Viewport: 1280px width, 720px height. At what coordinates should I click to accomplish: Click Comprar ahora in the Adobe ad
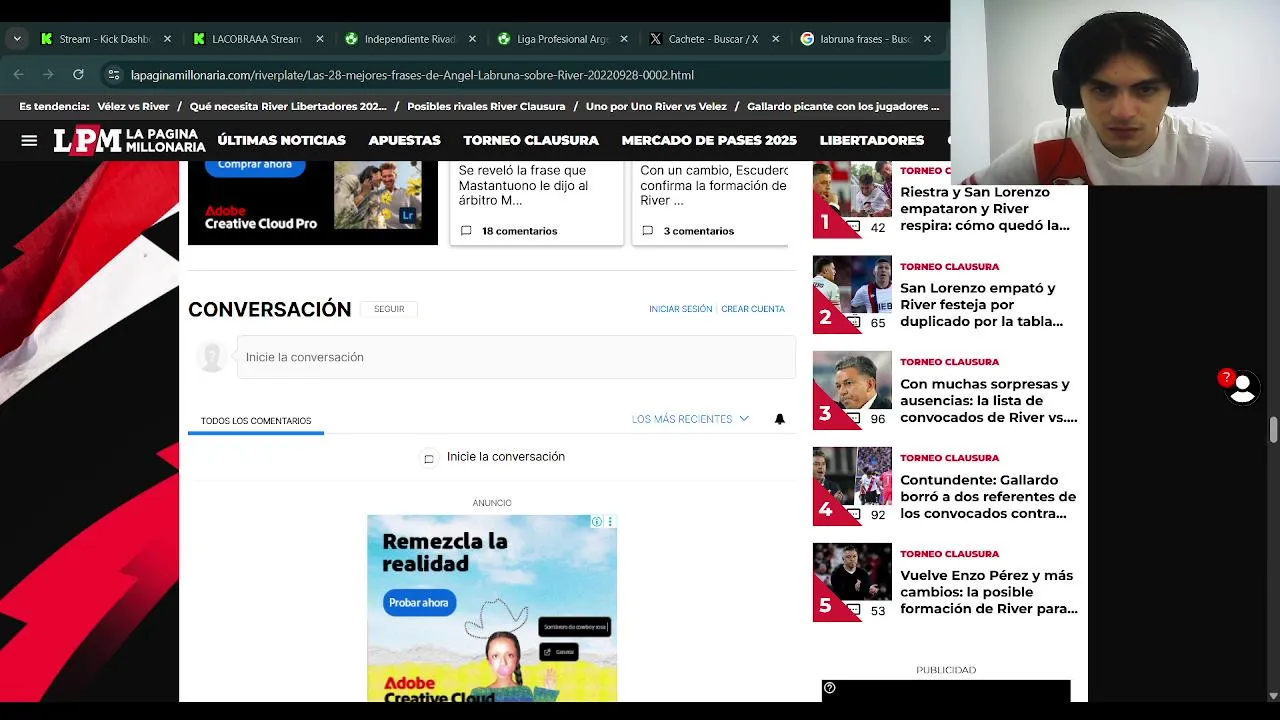(x=255, y=165)
